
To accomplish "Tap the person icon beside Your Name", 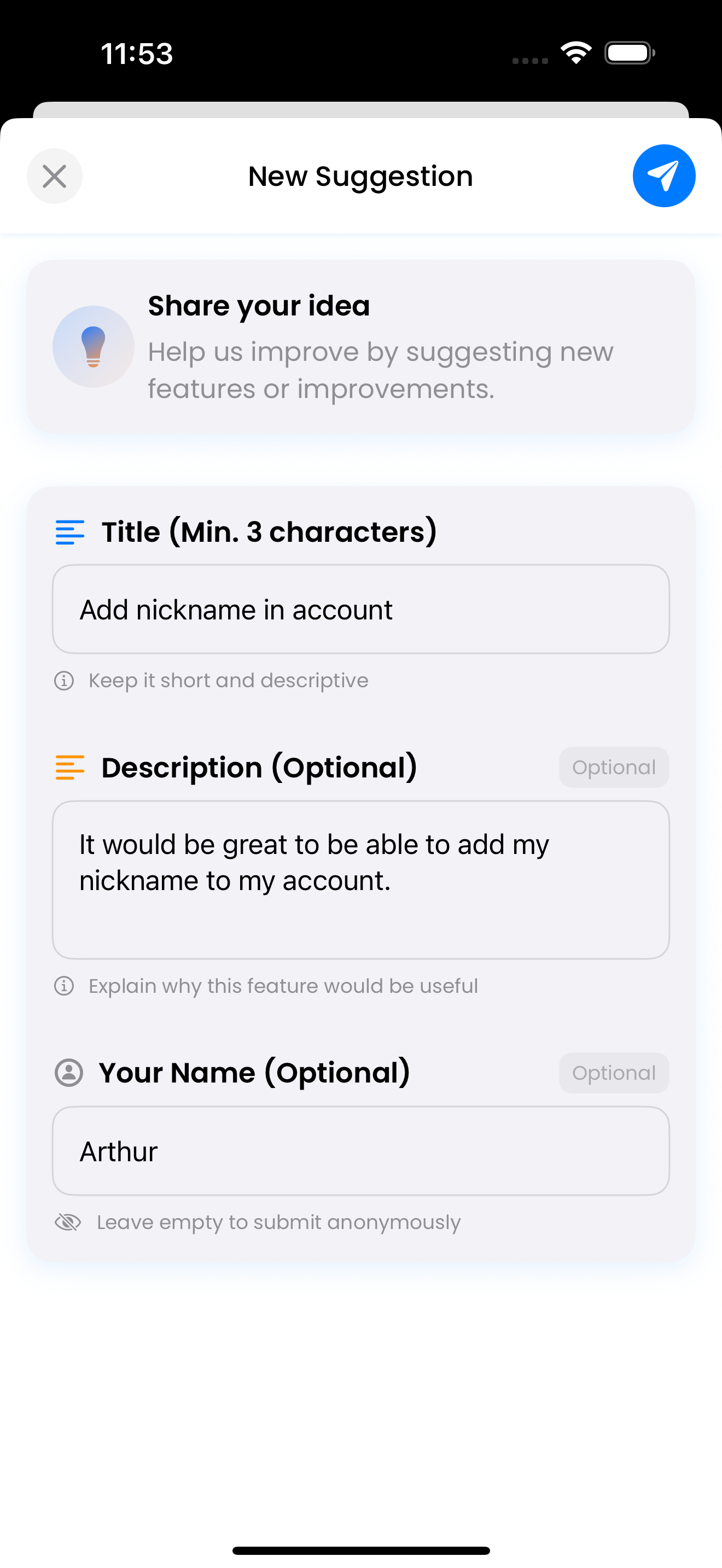I will pos(69,1073).
